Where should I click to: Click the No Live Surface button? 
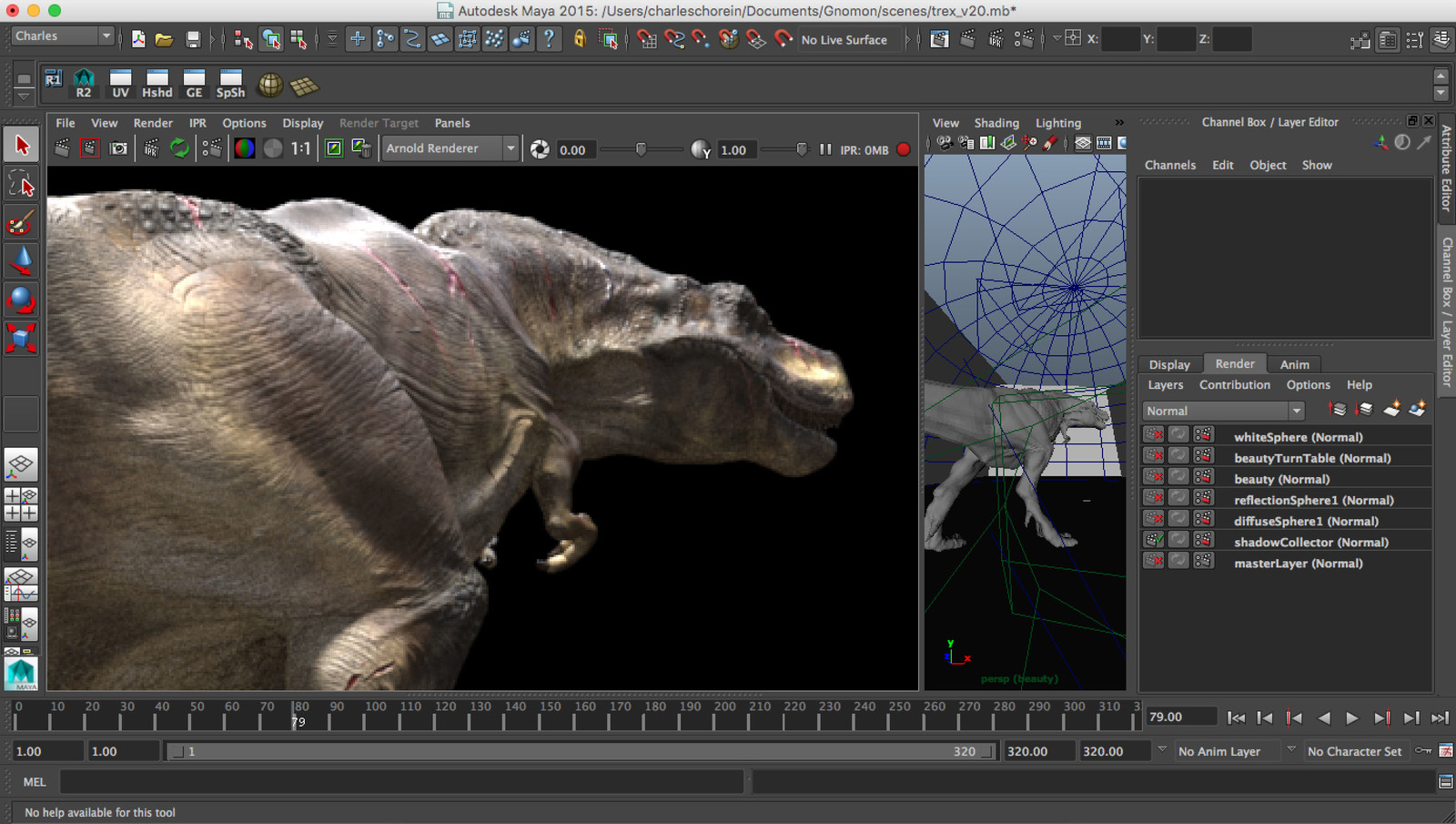[x=846, y=40]
